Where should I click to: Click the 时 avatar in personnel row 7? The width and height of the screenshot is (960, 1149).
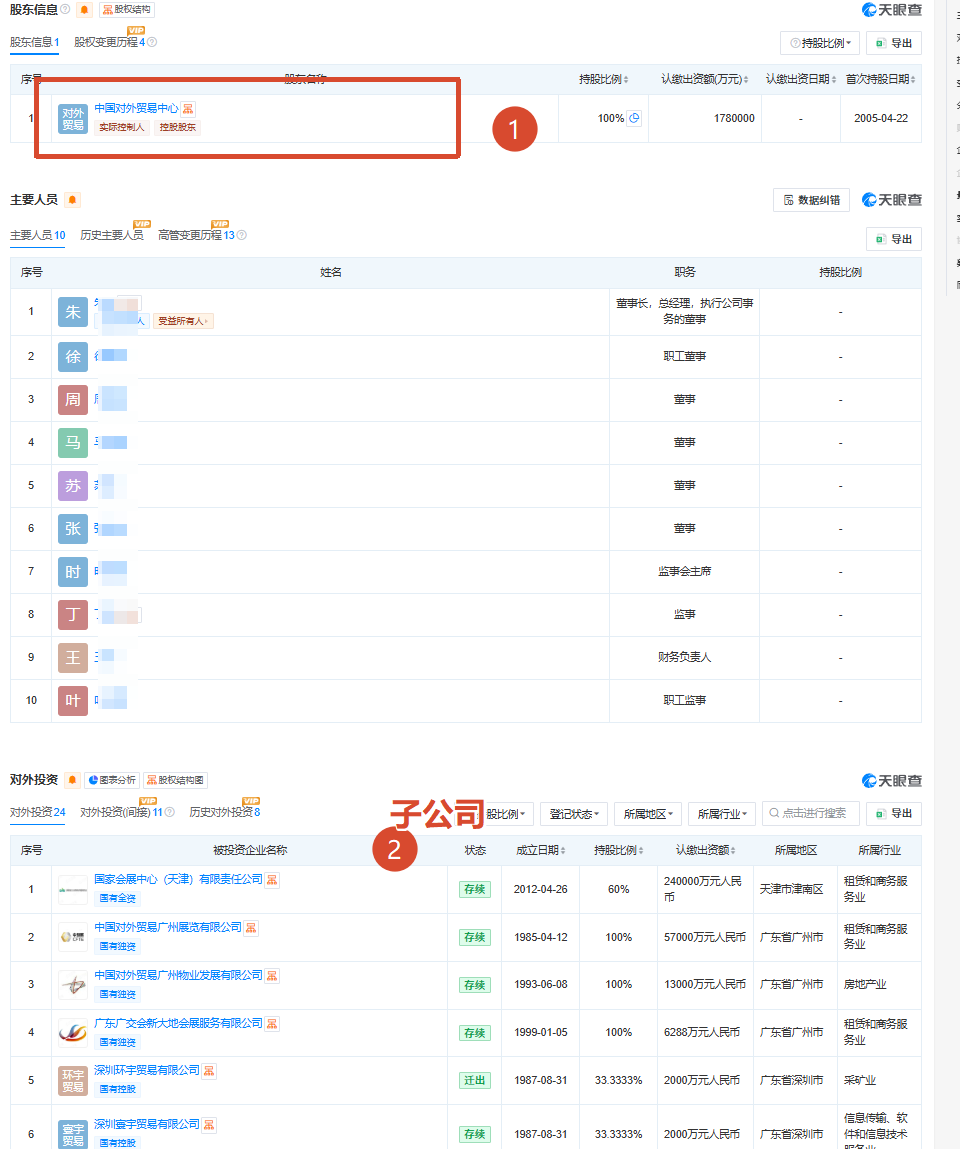pyautogui.click(x=73, y=572)
